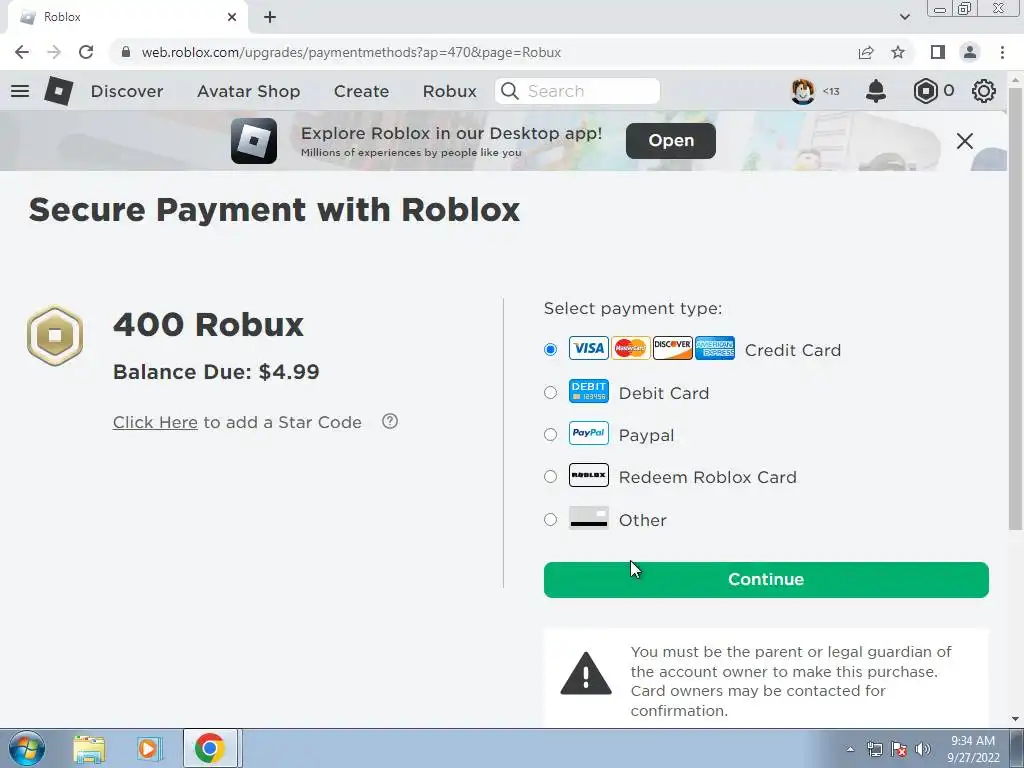1024x768 pixels.
Task: Open the Robux menu item
Action: 449,91
